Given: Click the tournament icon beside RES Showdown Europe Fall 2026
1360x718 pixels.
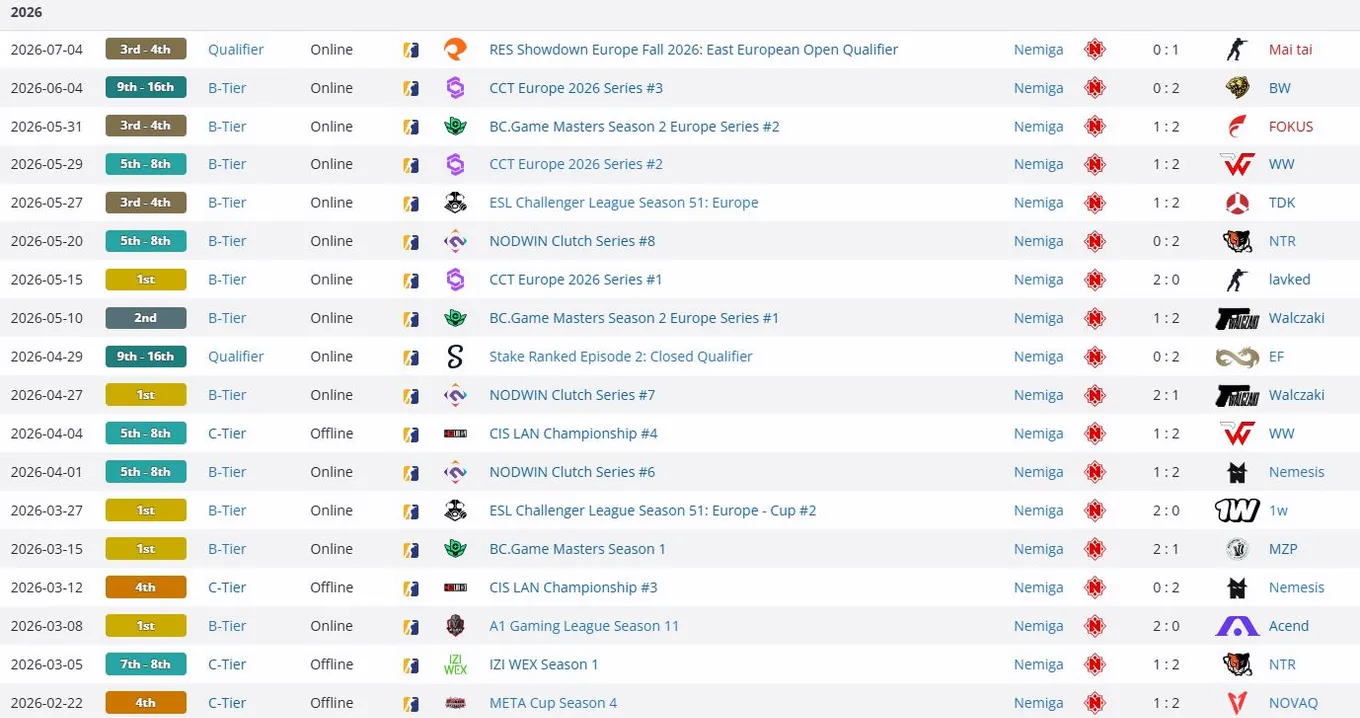Looking at the screenshot, I should (x=455, y=49).
